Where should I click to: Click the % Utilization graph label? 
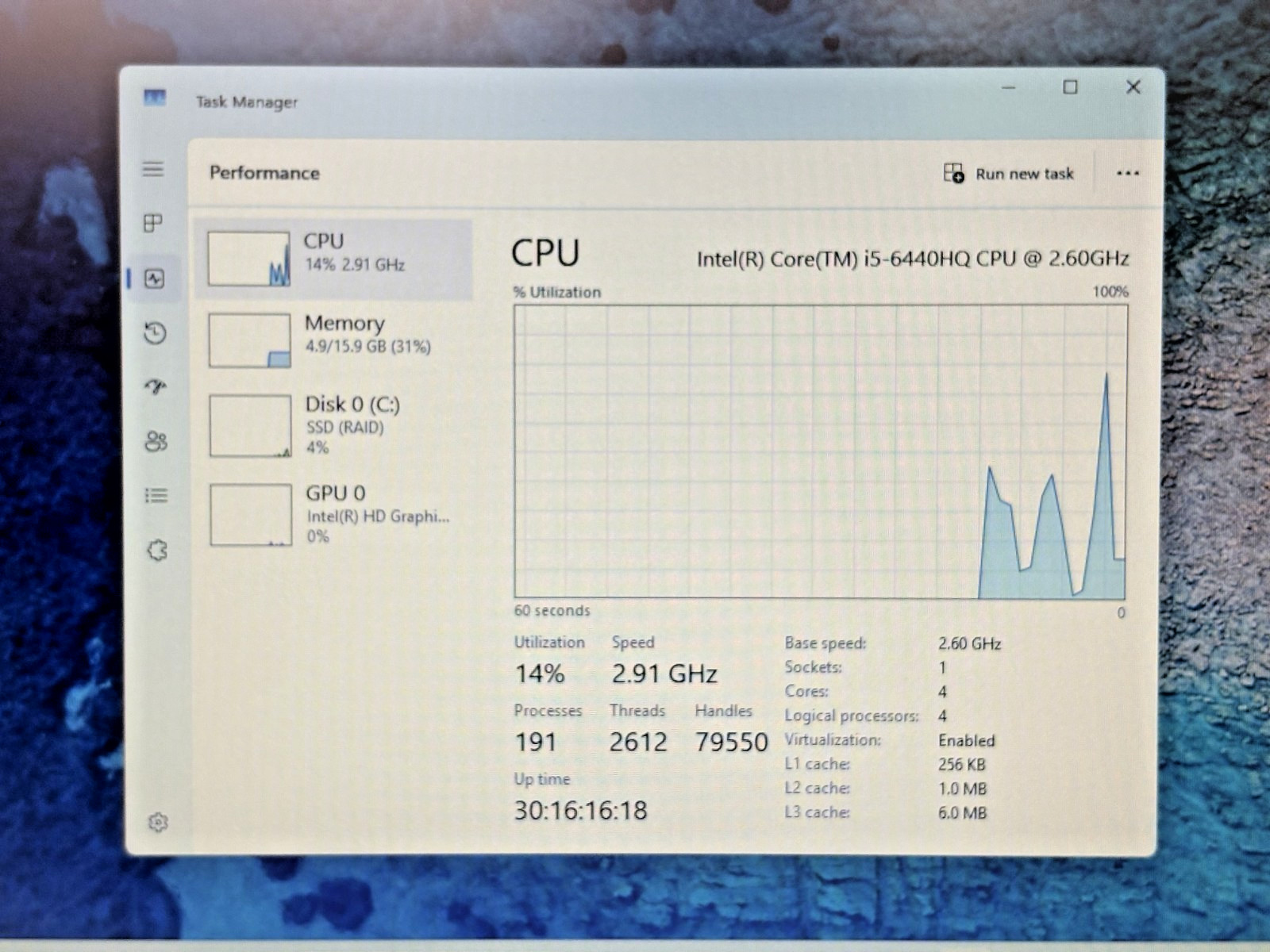click(x=557, y=292)
